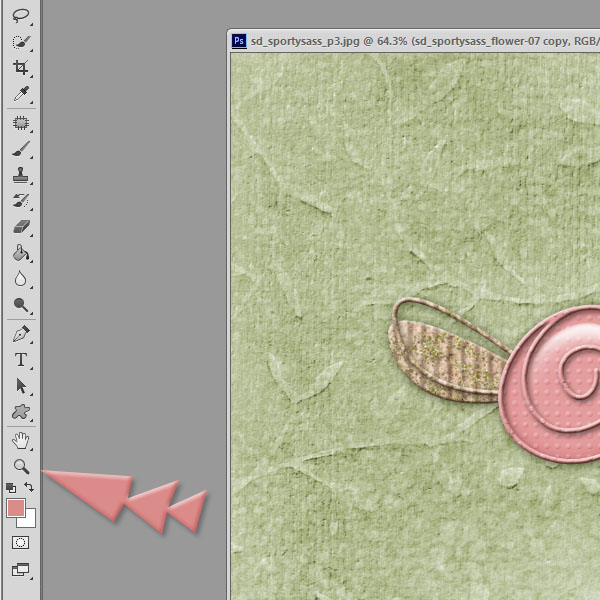Select the Lasso tool
The image size is (600, 600).
(21, 16)
